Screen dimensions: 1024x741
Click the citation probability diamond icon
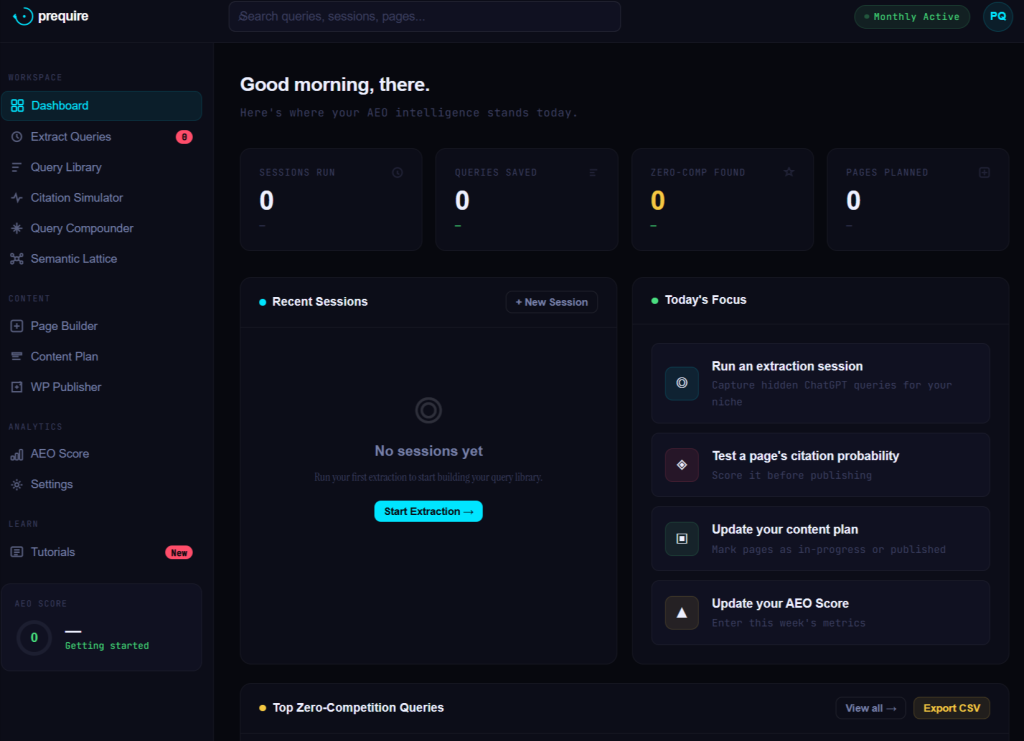click(682, 465)
